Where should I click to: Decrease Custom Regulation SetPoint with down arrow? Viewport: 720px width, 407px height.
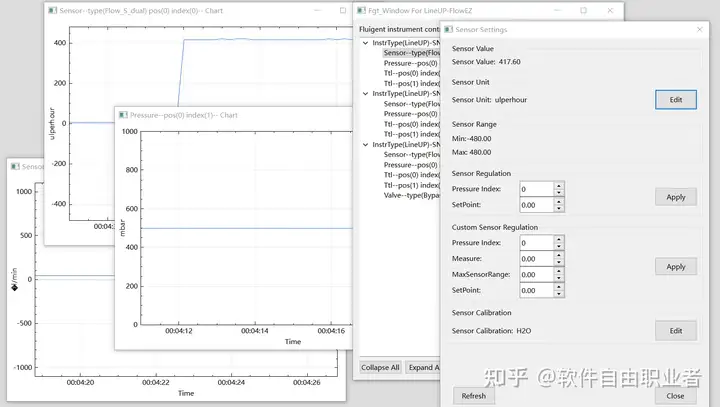559,294
